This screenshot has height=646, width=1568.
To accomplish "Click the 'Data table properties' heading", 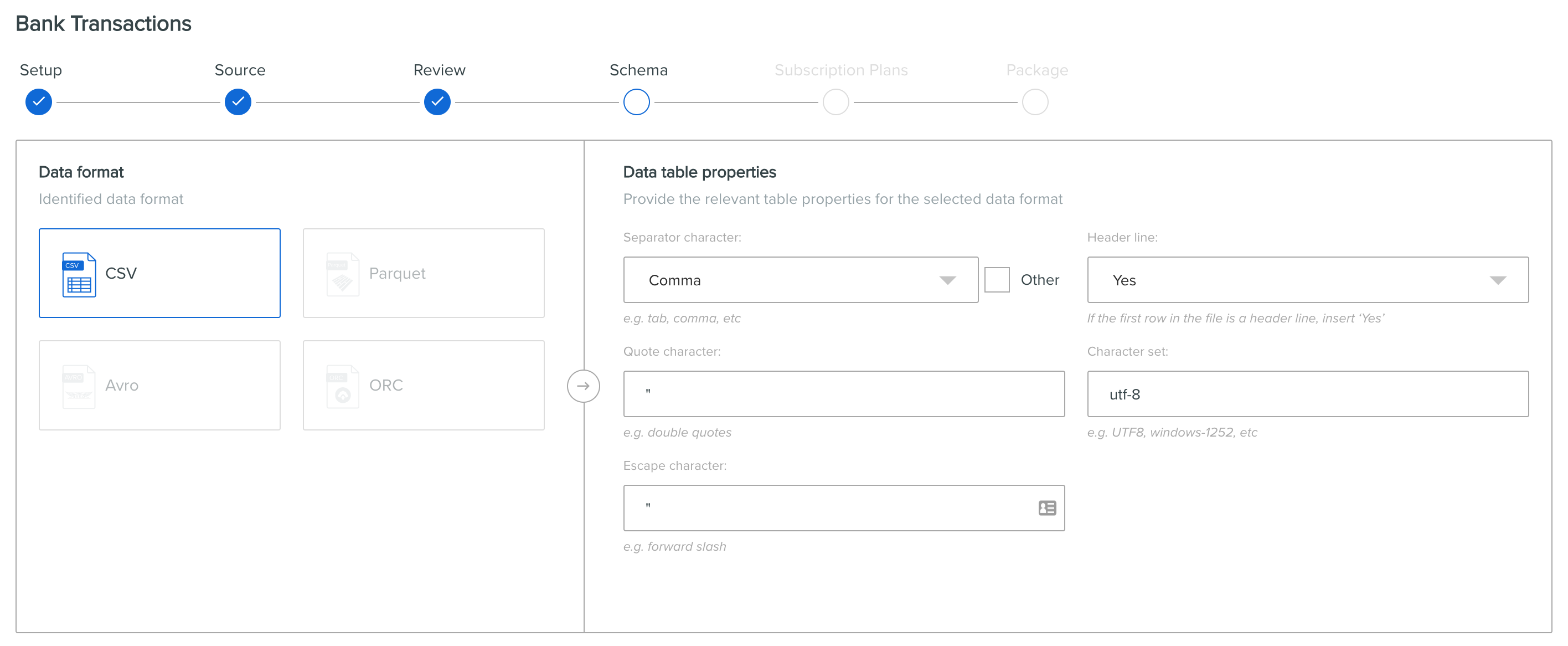I will click(699, 172).
